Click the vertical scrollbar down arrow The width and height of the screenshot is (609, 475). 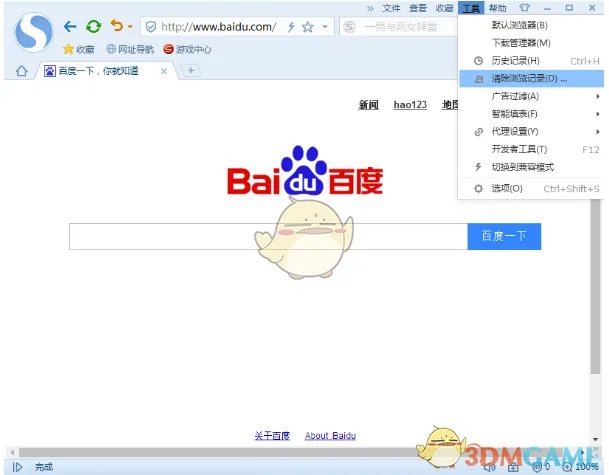click(595, 439)
